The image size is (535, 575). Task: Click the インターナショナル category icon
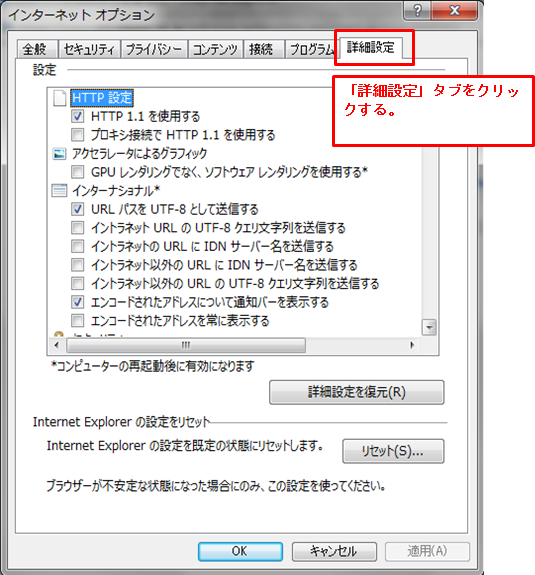pyautogui.click(x=59, y=191)
